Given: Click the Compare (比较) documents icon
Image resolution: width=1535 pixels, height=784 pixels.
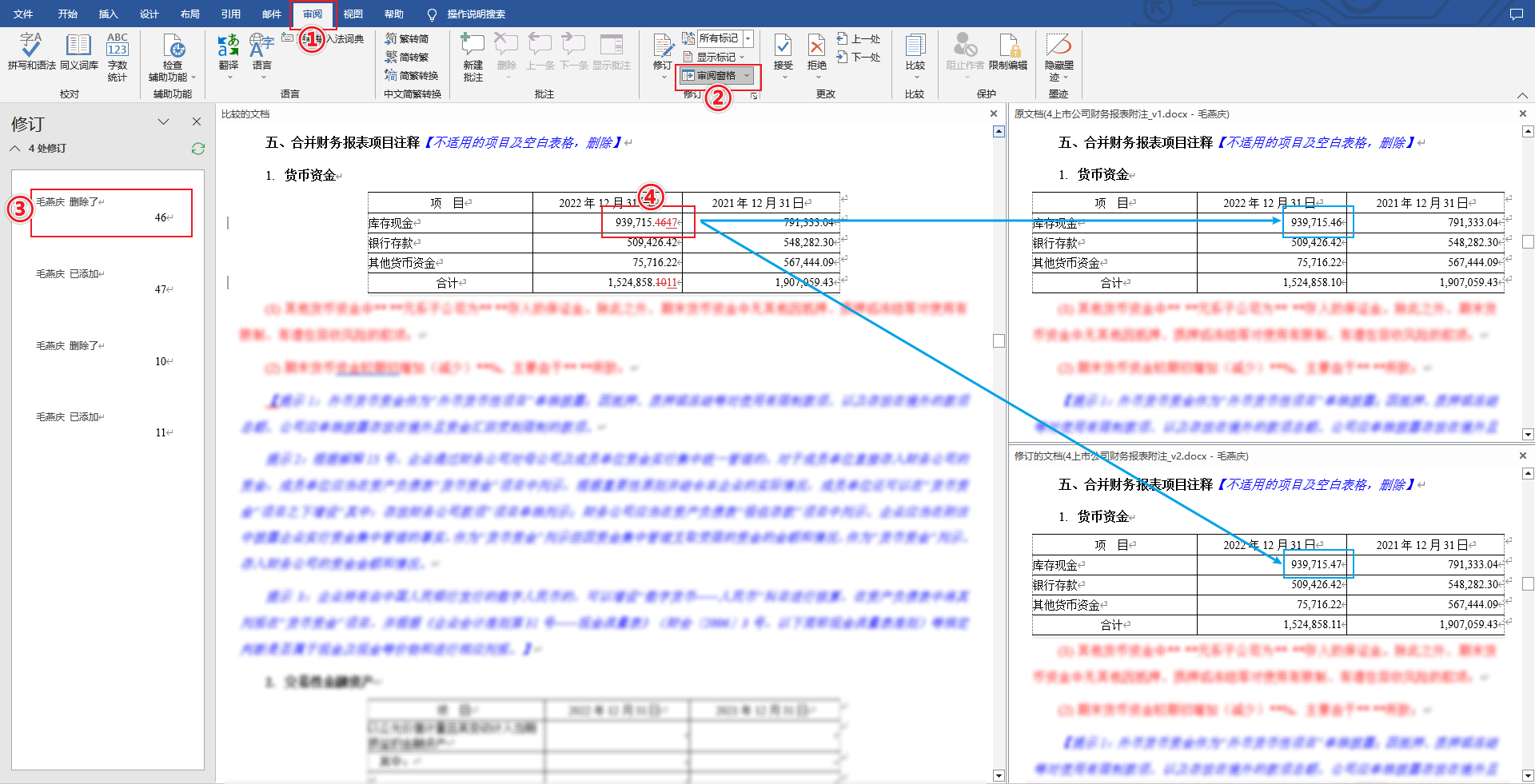Looking at the screenshot, I should point(915,51).
